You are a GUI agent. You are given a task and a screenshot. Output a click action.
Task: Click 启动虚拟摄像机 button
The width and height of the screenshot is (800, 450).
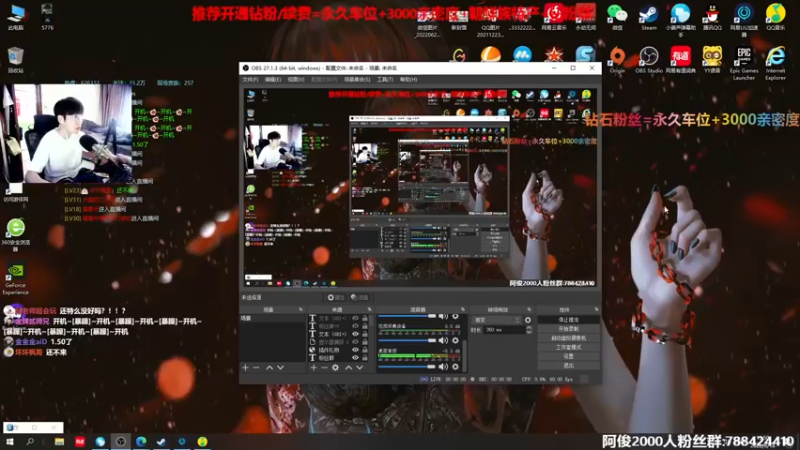pyautogui.click(x=568, y=338)
